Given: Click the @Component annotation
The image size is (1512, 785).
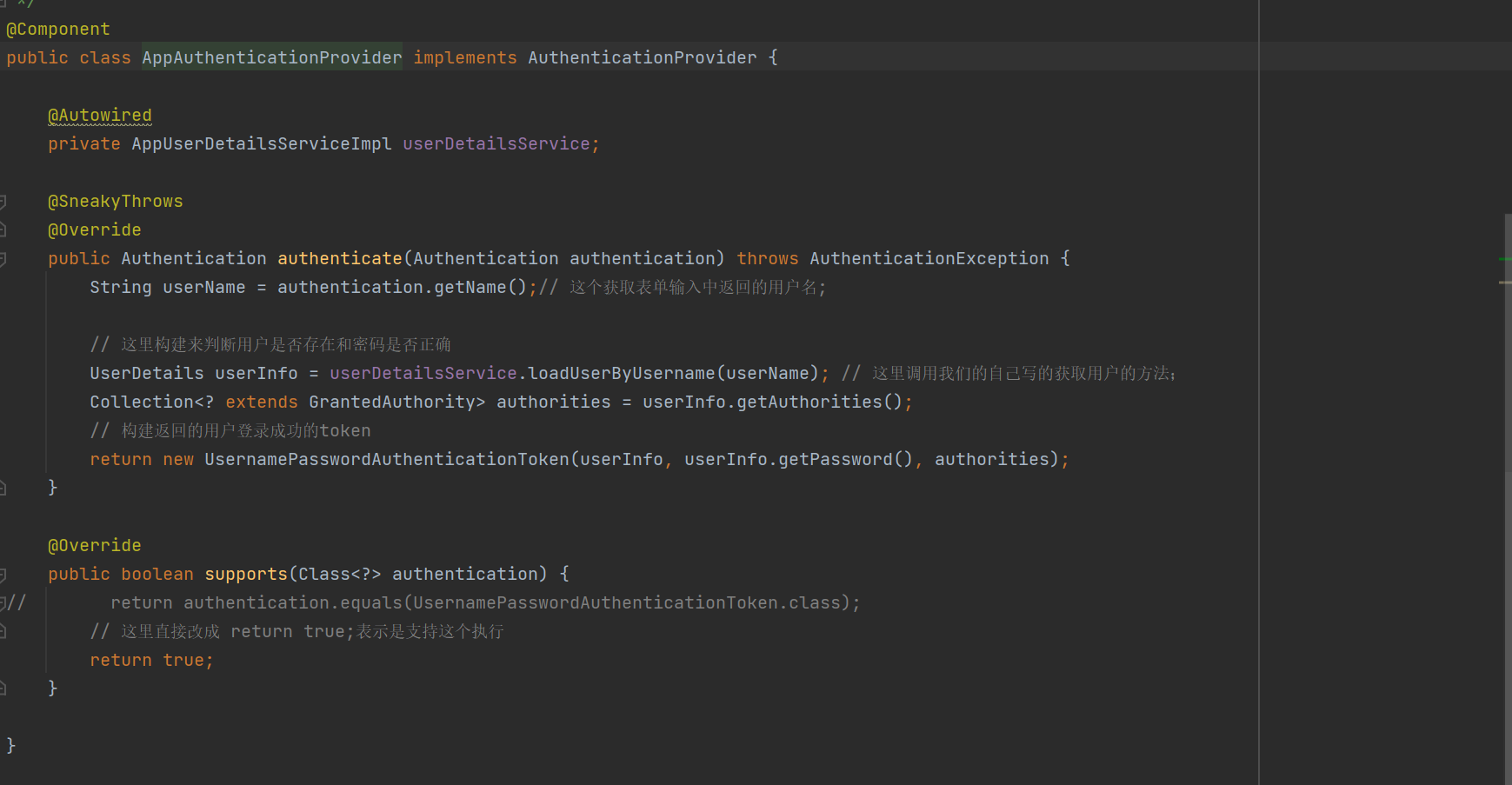Looking at the screenshot, I should coord(58,30).
